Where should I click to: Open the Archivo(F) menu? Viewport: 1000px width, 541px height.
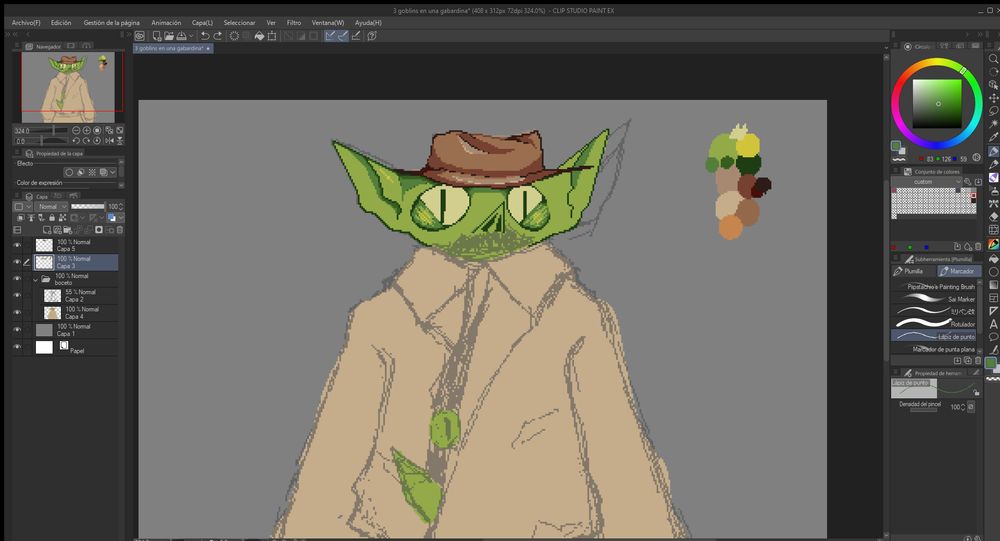[x=26, y=22]
